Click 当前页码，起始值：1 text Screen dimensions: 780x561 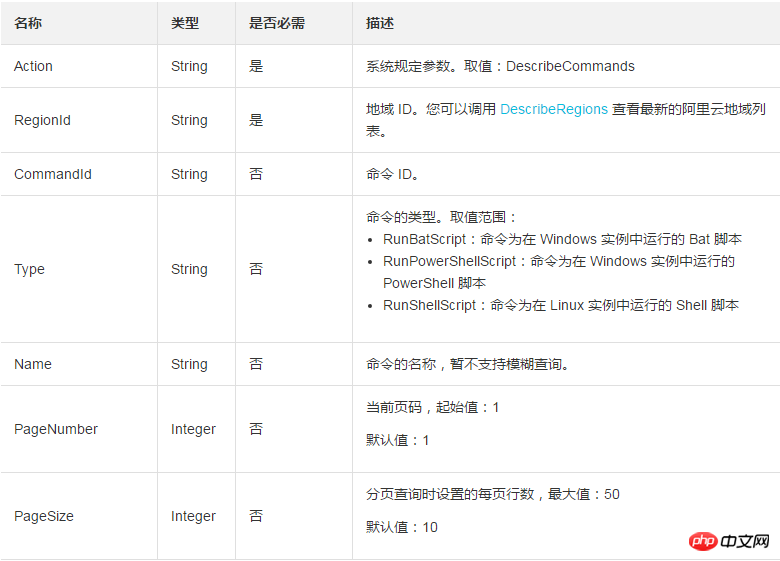[x=432, y=407]
